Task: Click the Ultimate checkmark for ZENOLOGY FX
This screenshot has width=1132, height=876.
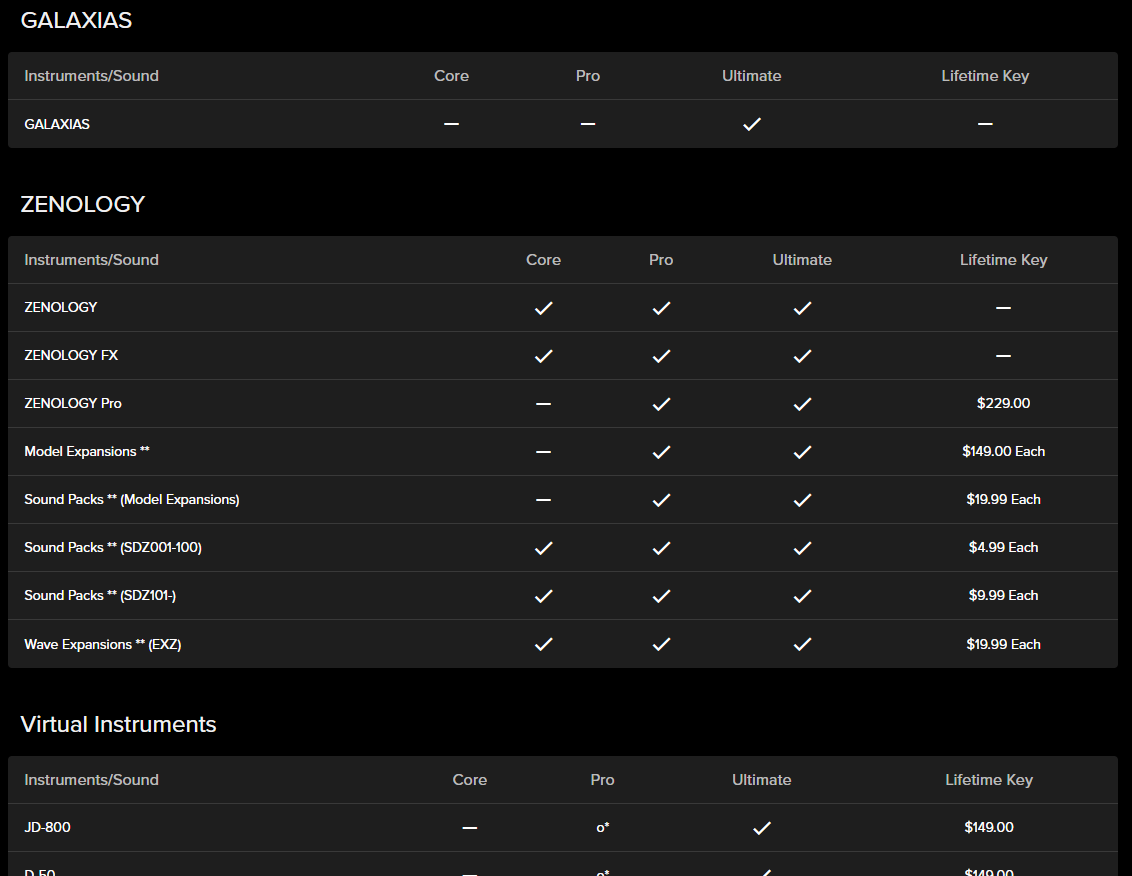Action: click(x=802, y=356)
